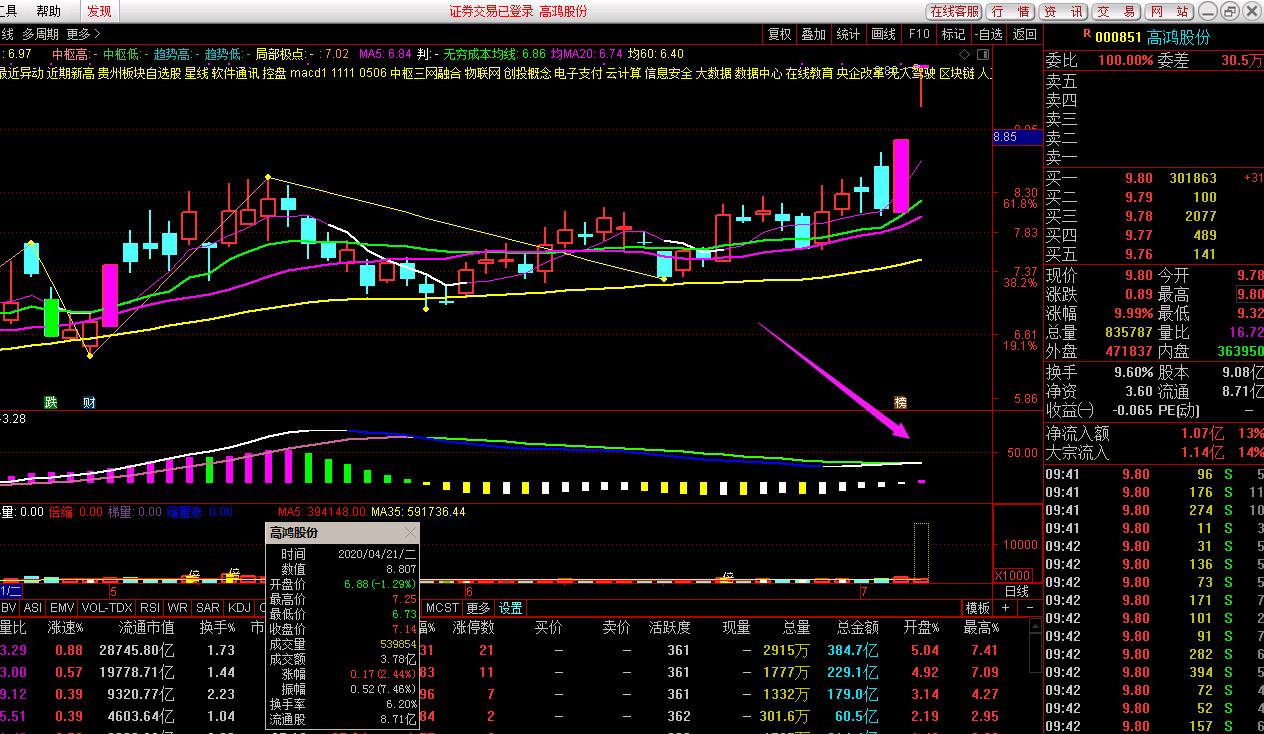Screen dimensions: 1264x734
Task: Sort by the 开盘% column header
Action: pos(921,627)
